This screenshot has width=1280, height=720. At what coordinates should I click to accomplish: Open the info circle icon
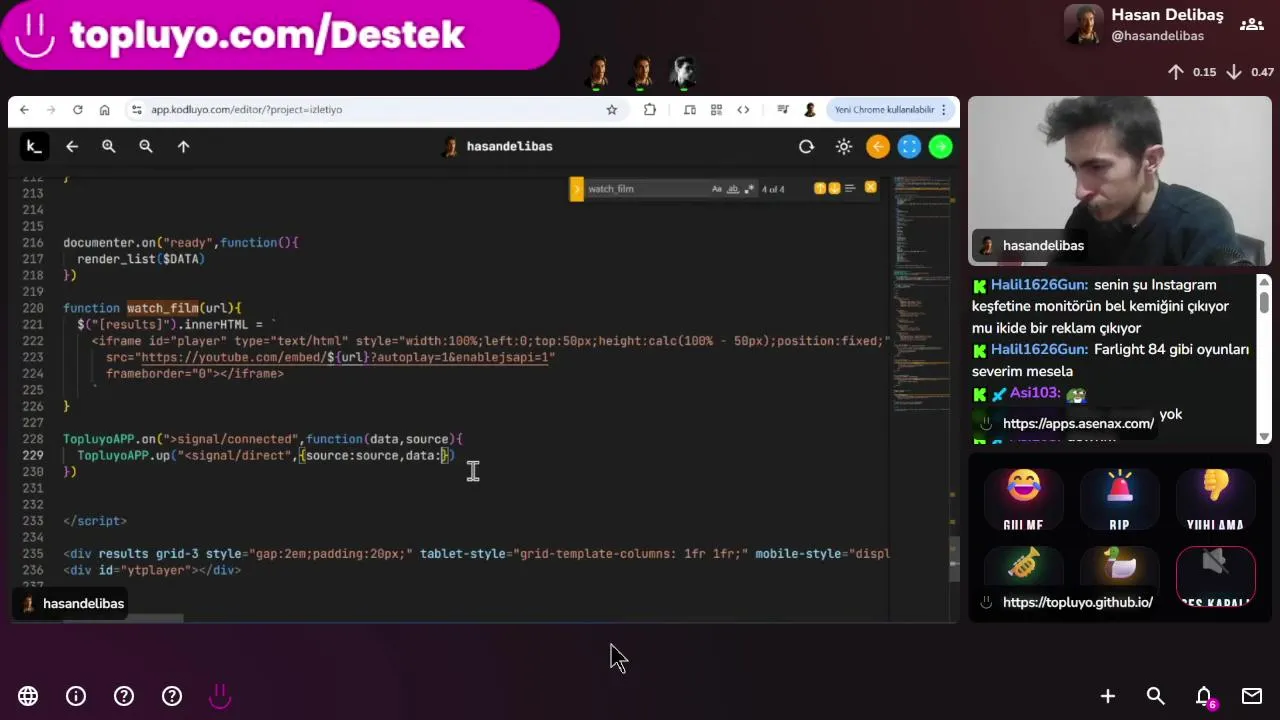click(76, 696)
